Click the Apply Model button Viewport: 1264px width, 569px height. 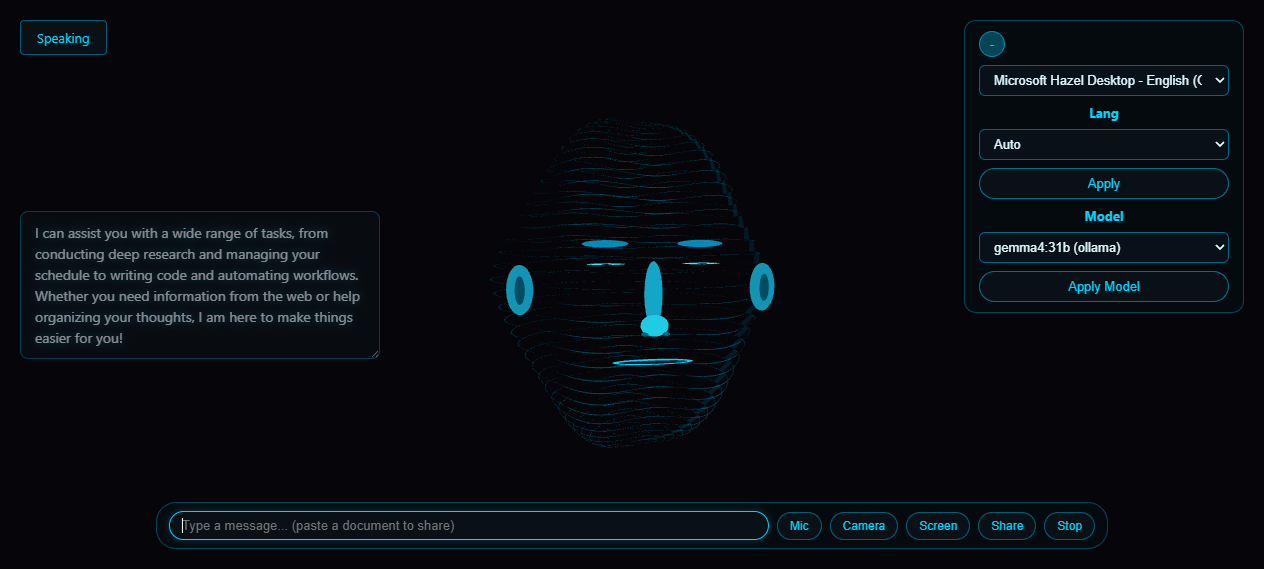point(1103,286)
